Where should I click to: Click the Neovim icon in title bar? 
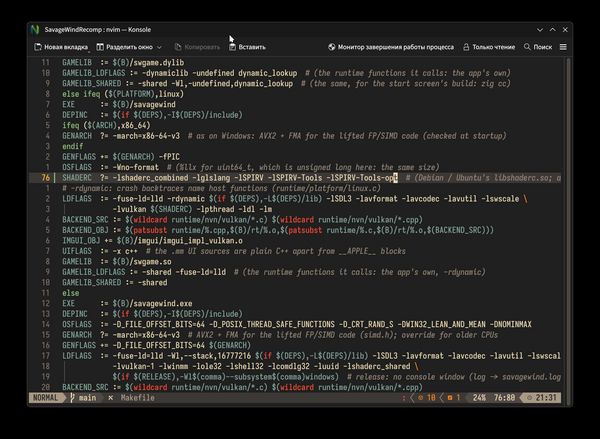[35, 29]
